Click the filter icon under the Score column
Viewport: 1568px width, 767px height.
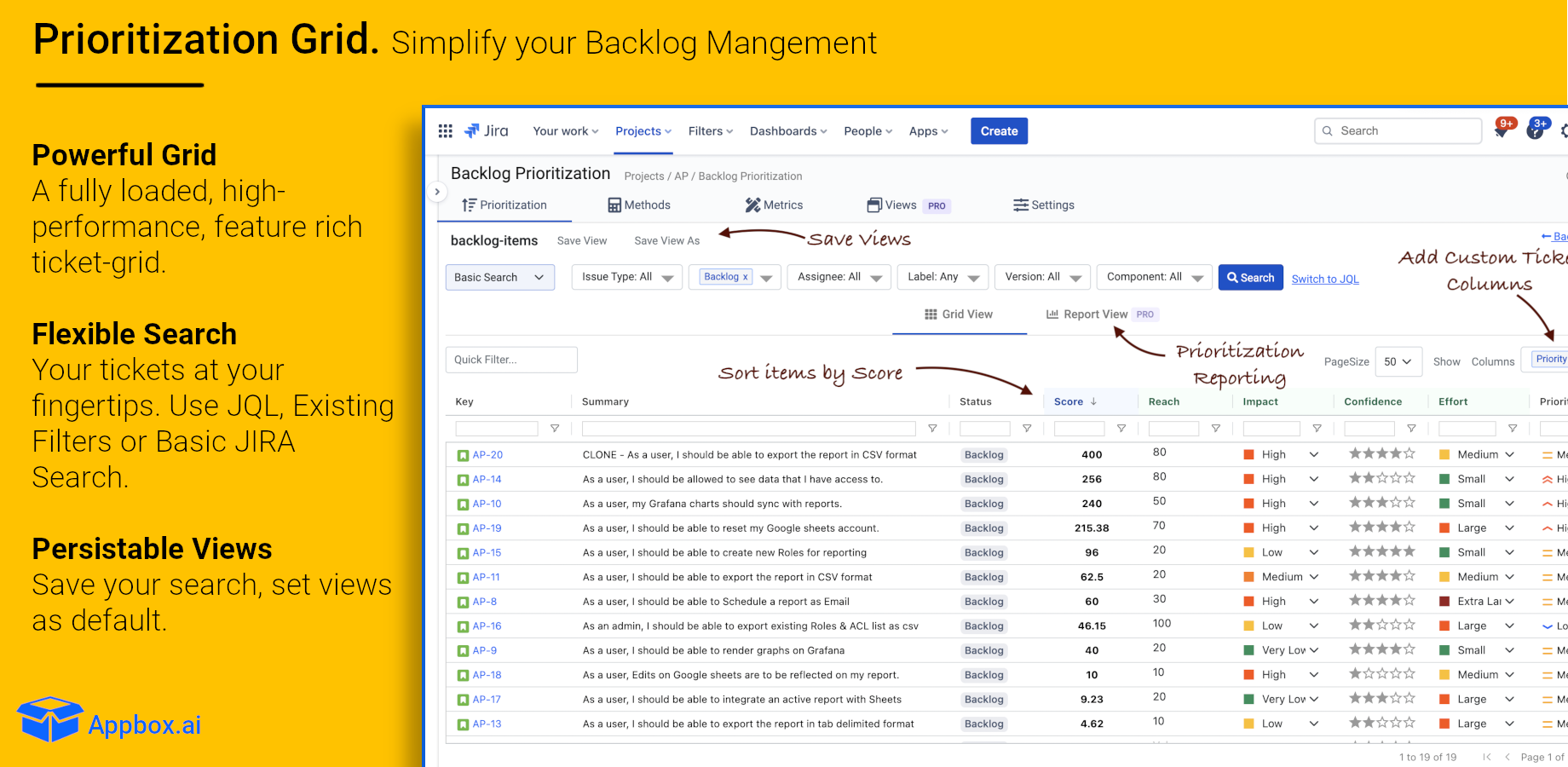pyautogui.click(x=1121, y=429)
